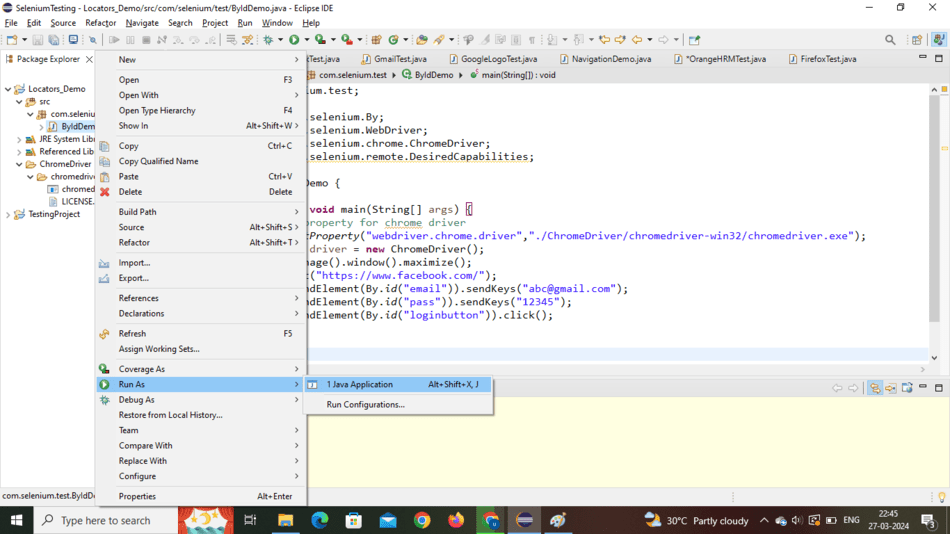
Task: Minimize the bottom view panel
Action: [923, 387]
